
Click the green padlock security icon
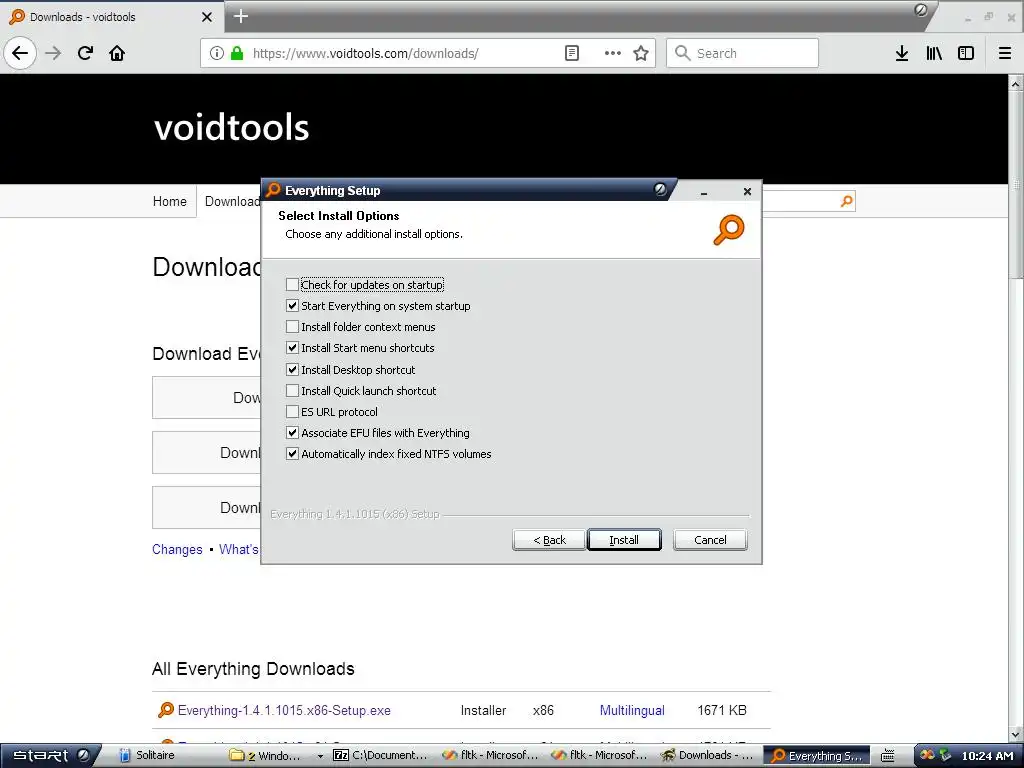[237, 53]
